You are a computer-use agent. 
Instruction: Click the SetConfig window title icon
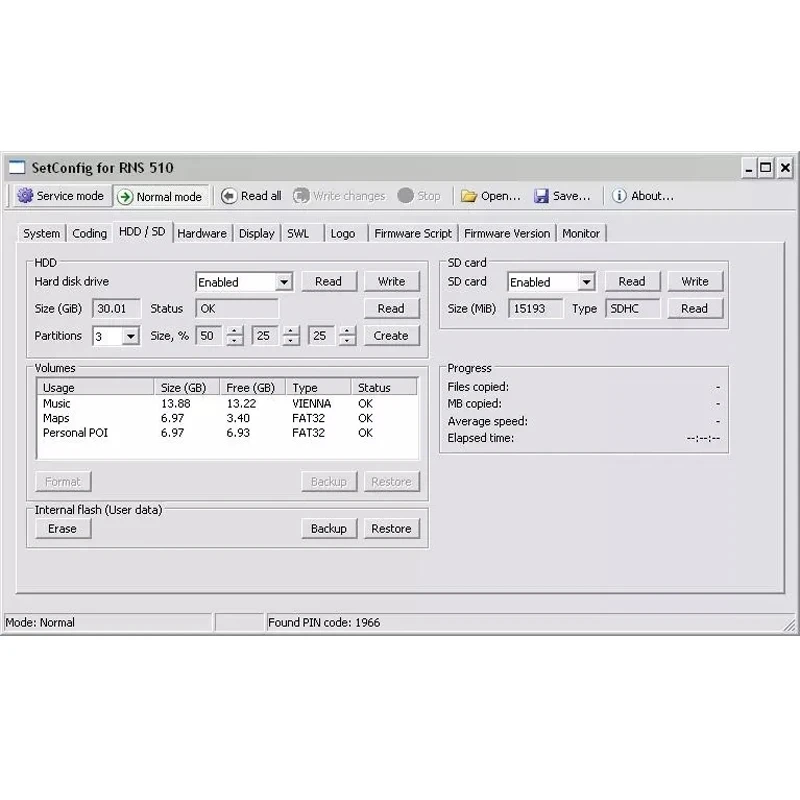pos(17,167)
